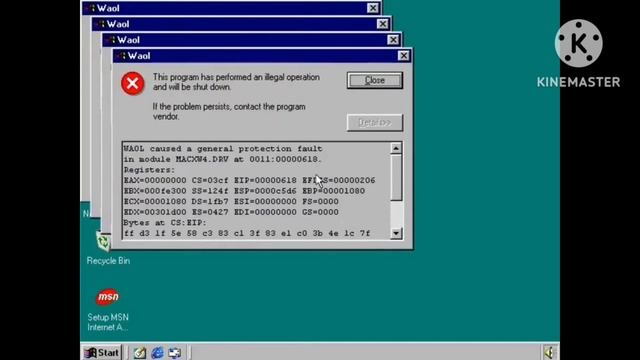
Task: Click the Show Desktop quick launch icon
Action: click(175, 353)
